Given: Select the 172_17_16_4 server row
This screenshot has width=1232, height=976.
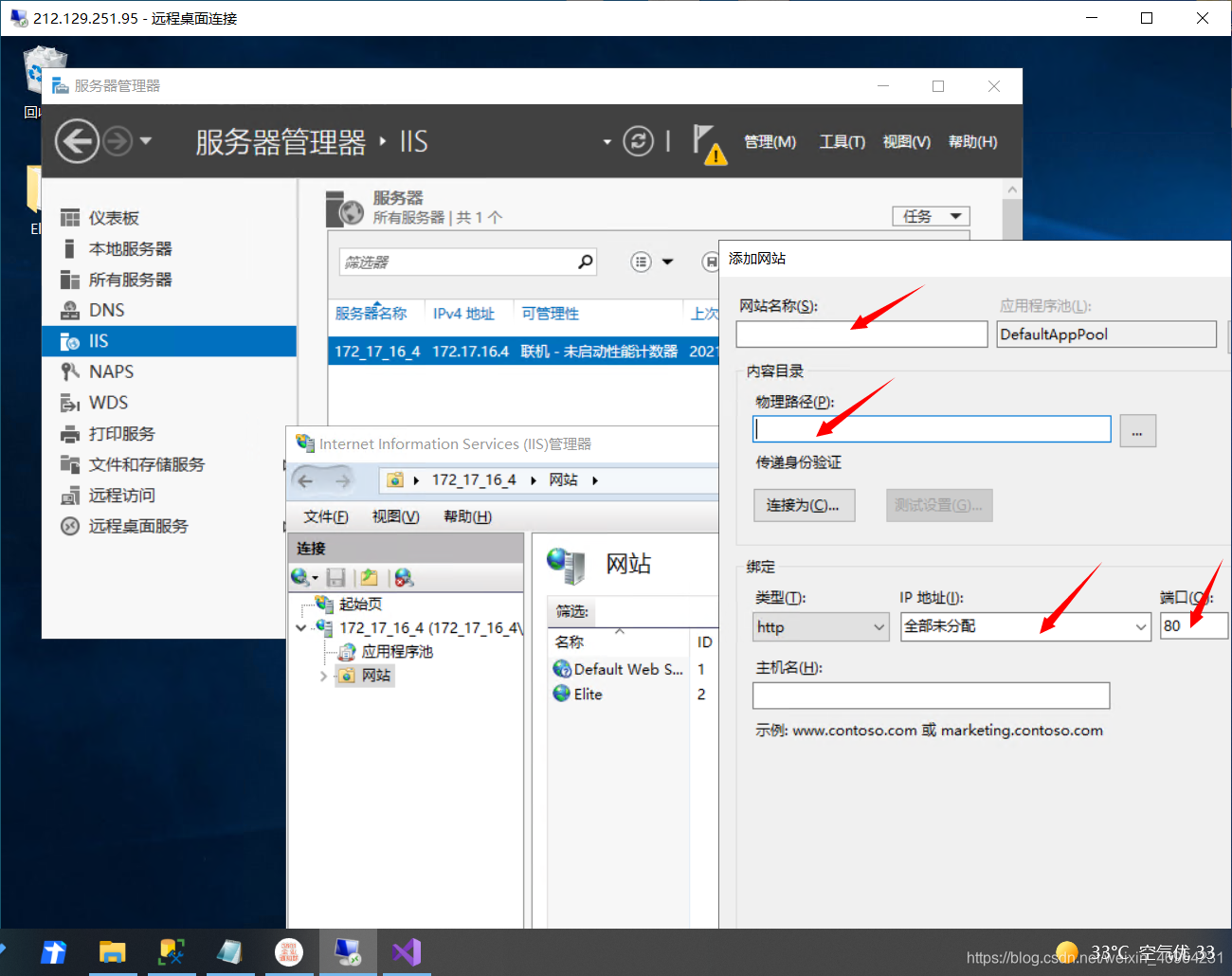Looking at the screenshot, I should point(523,351).
